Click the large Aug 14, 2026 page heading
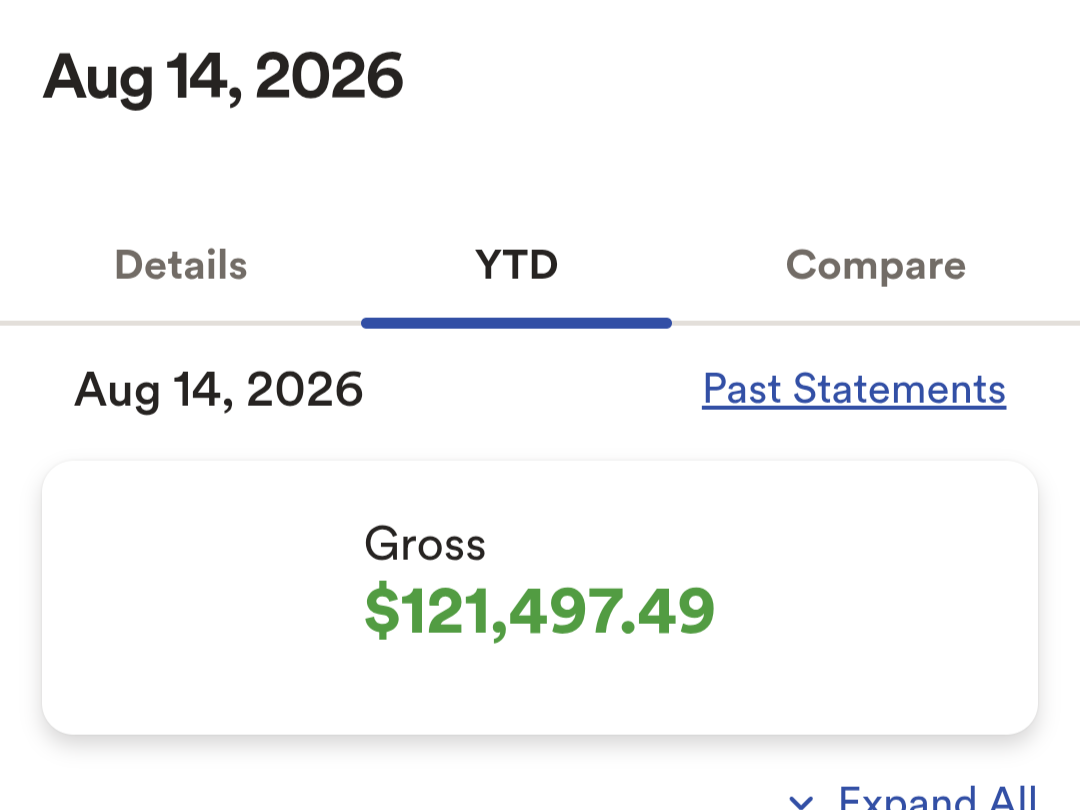The image size is (1080, 810). [x=222, y=78]
